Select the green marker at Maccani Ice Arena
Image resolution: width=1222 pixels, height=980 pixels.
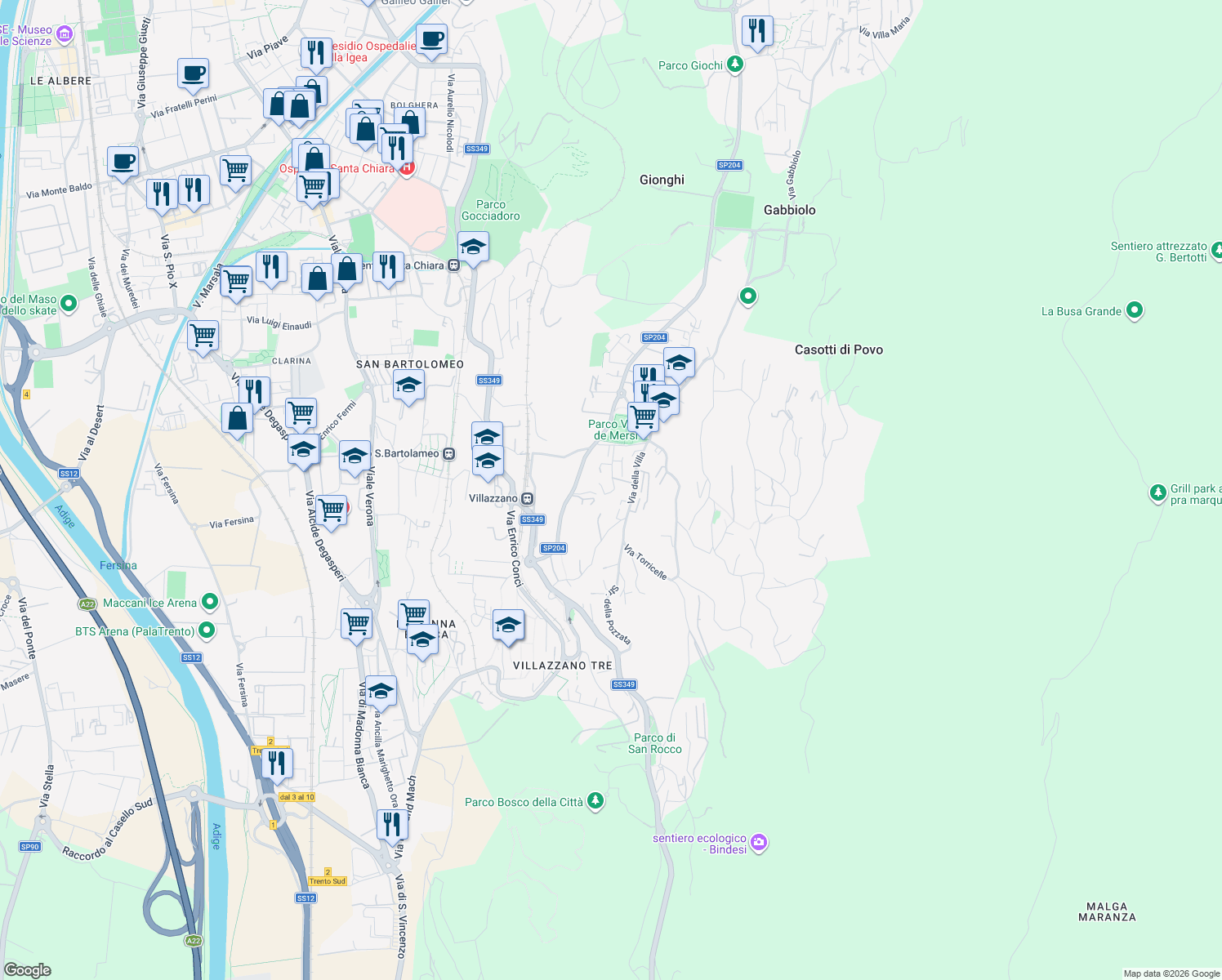click(208, 601)
